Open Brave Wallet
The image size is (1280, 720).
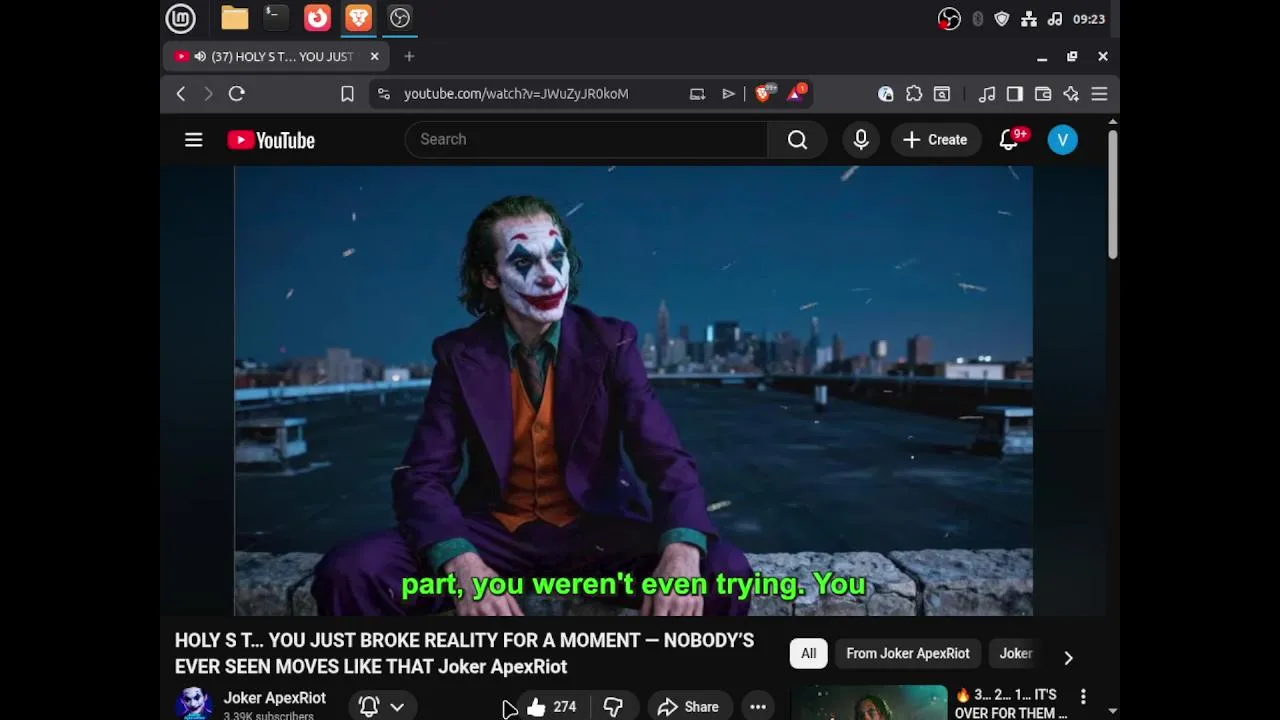1043,94
